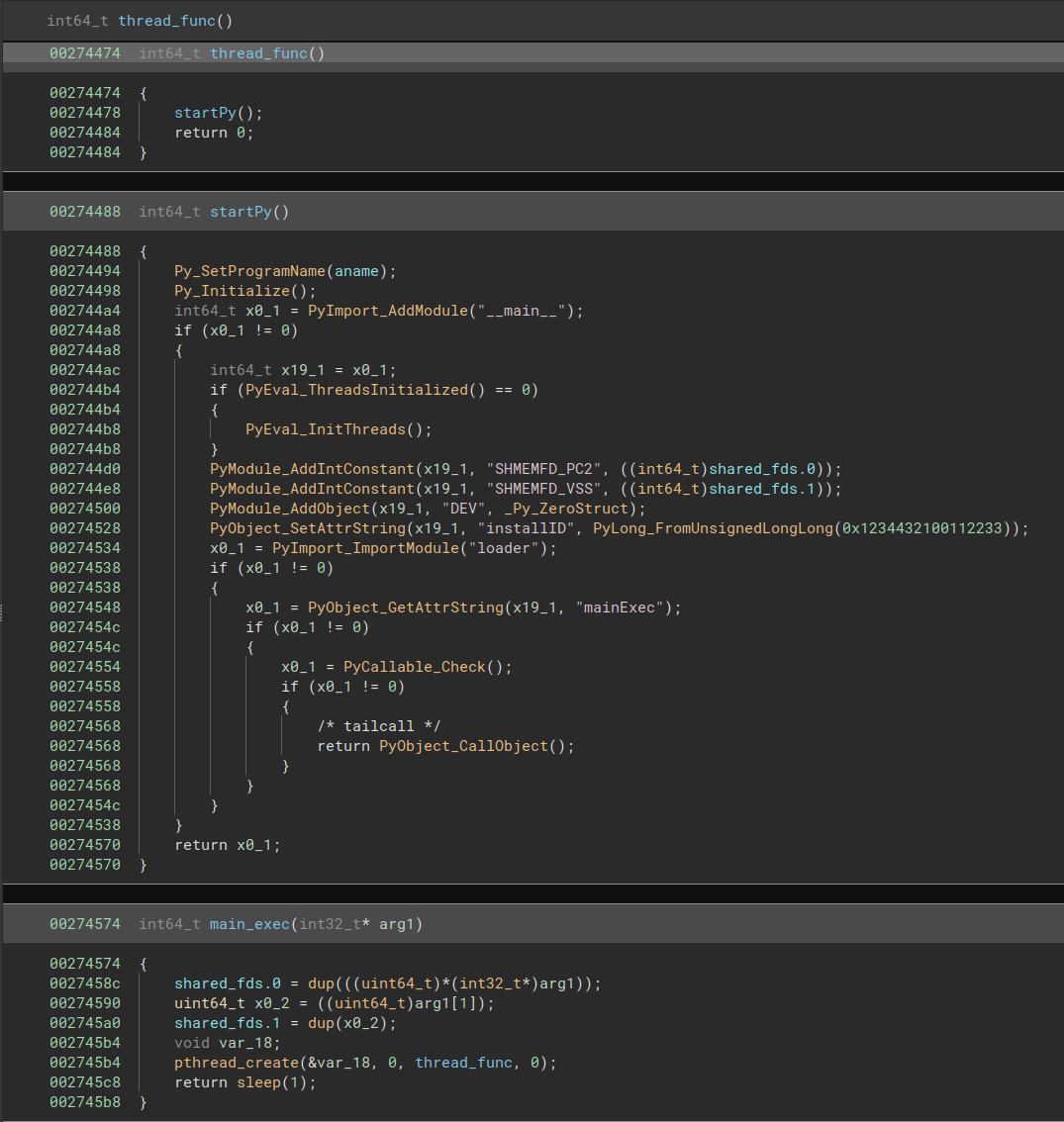Click the 0 in thread_func's return 0
The width and height of the screenshot is (1064, 1122).
coord(241,133)
